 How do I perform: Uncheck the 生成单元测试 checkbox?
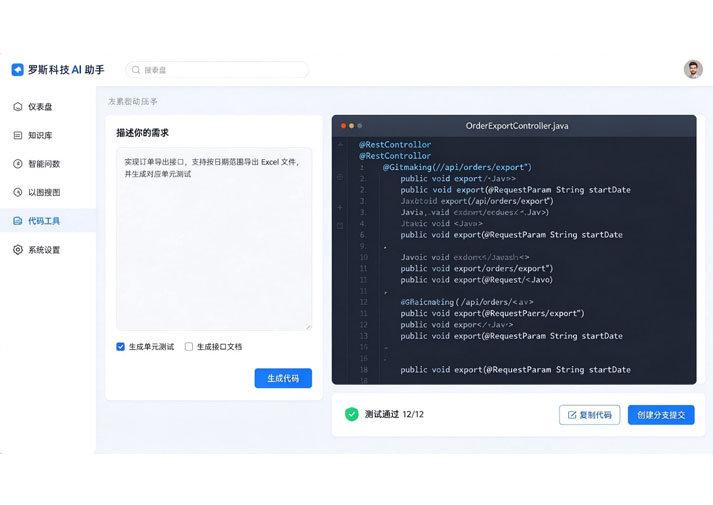121,347
